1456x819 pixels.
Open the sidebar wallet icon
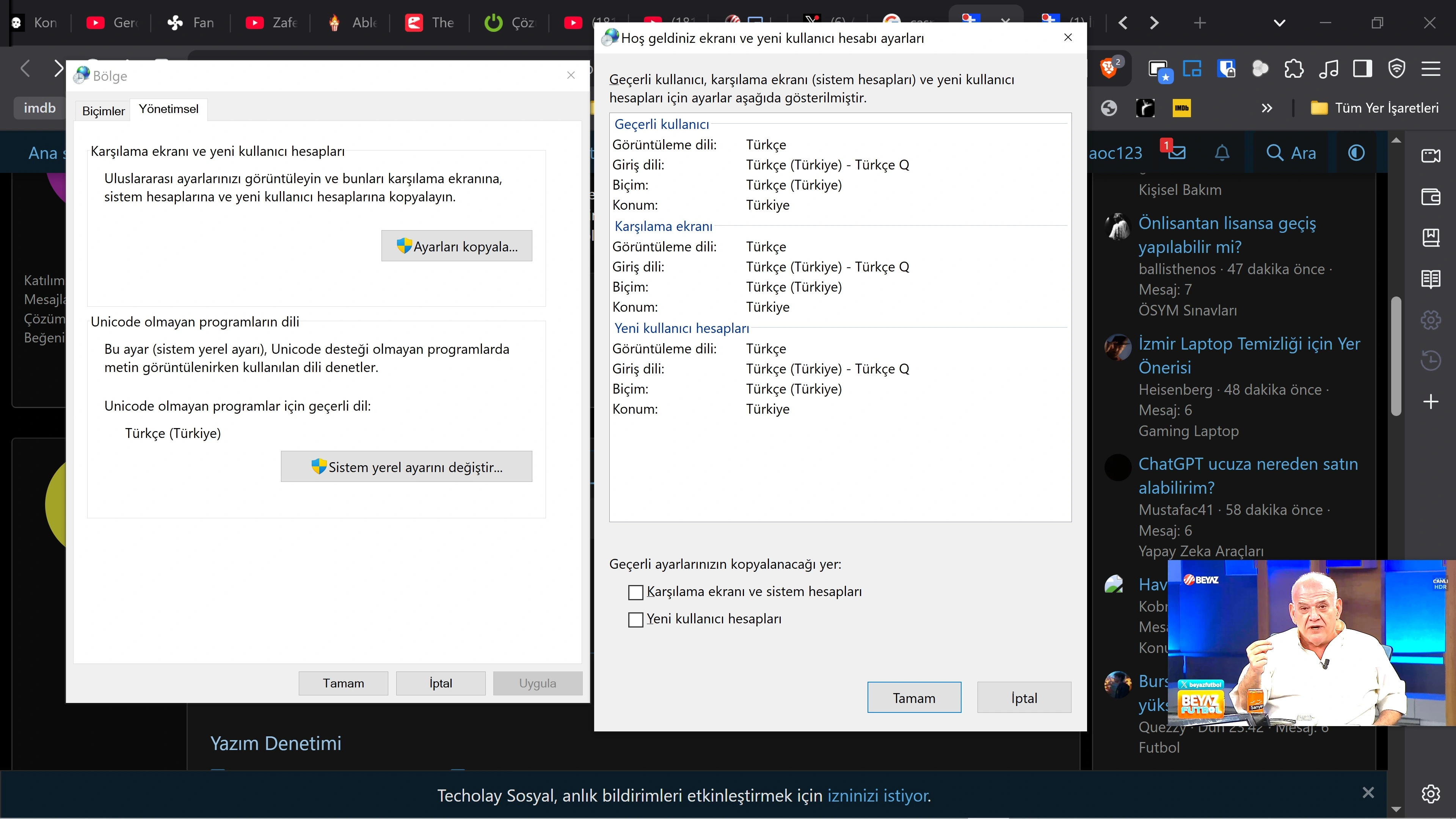click(1431, 197)
